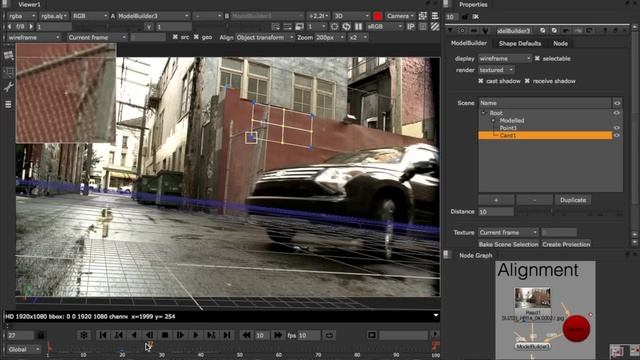Click the red record button in viewer toolbar
Viewport: 640px width, 360px height.
[378, 16]
